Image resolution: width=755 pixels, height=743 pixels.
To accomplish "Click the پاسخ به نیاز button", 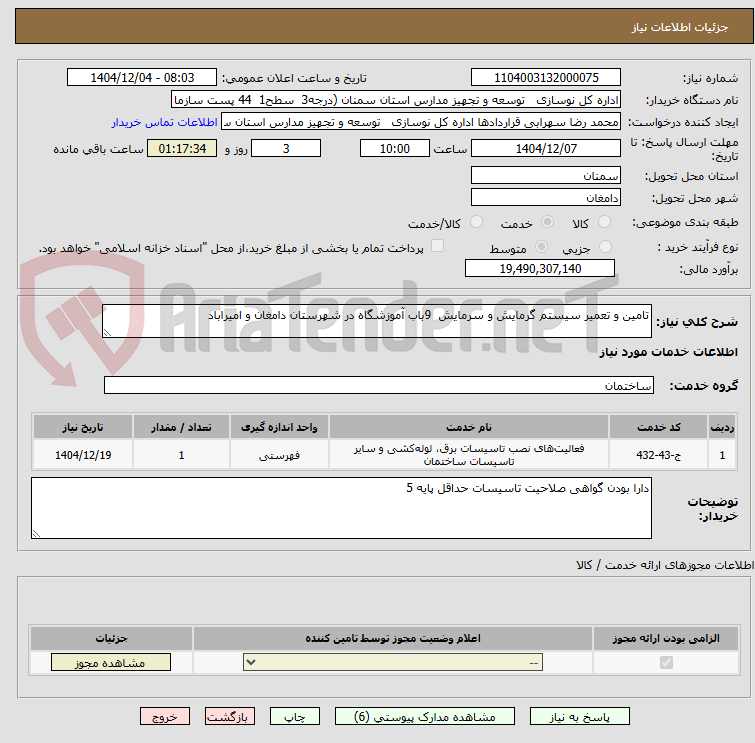I will pos(580,717).
